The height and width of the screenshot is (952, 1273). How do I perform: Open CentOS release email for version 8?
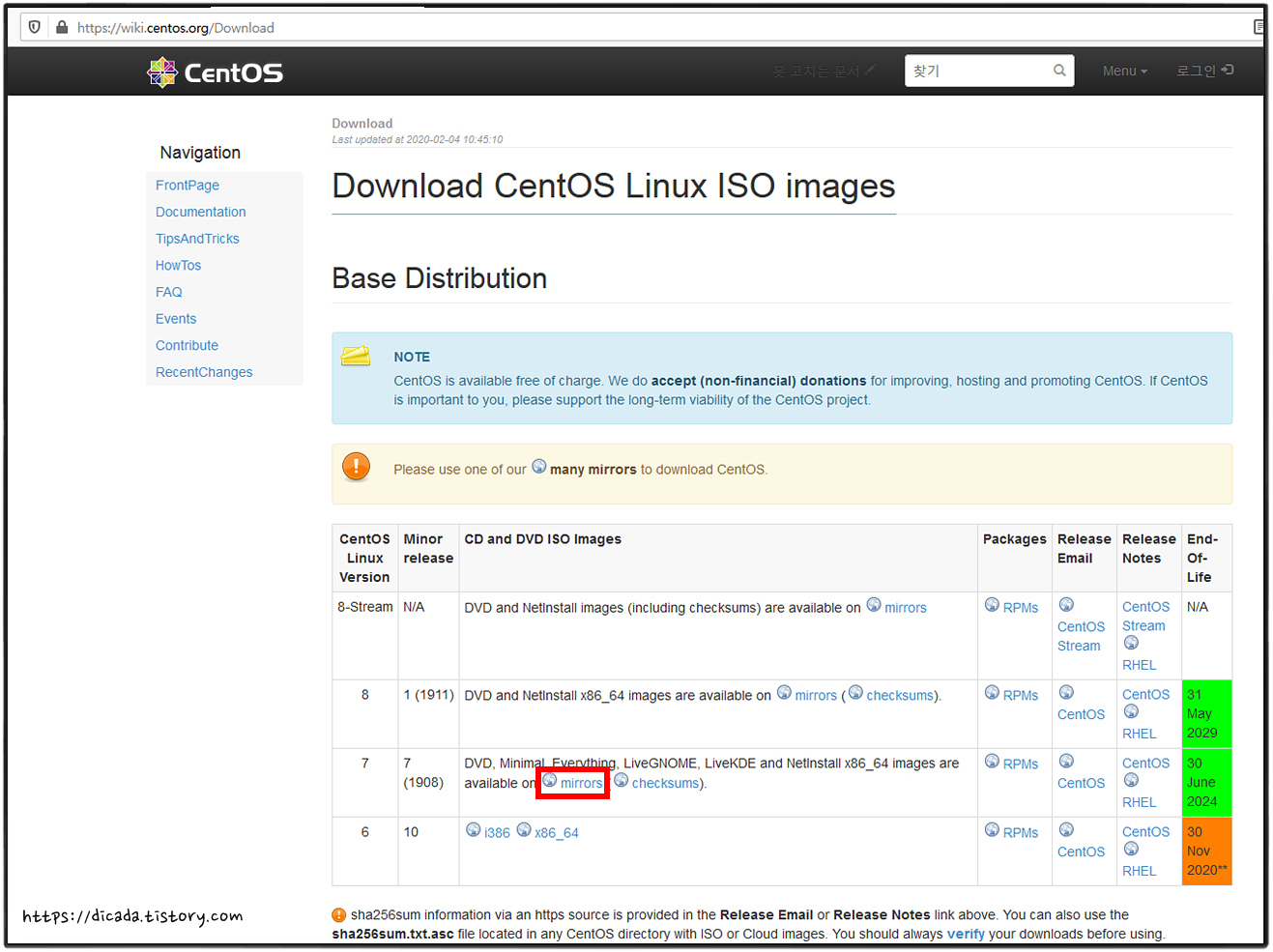[1081, 714]
